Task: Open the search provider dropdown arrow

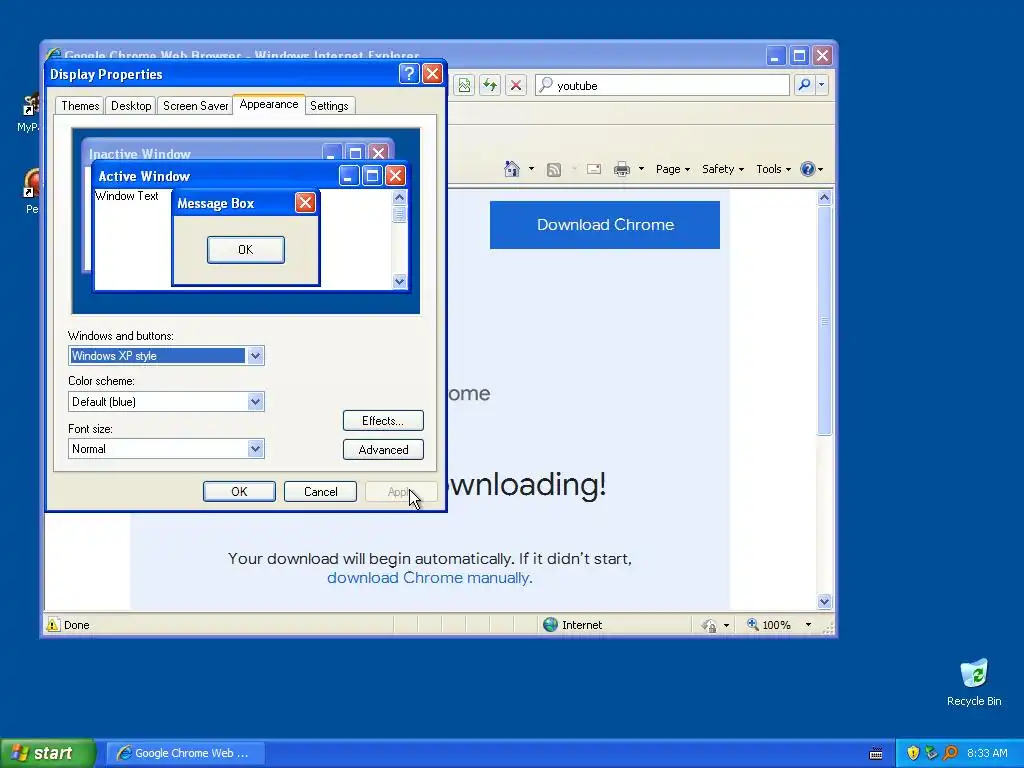Action: 822,85
